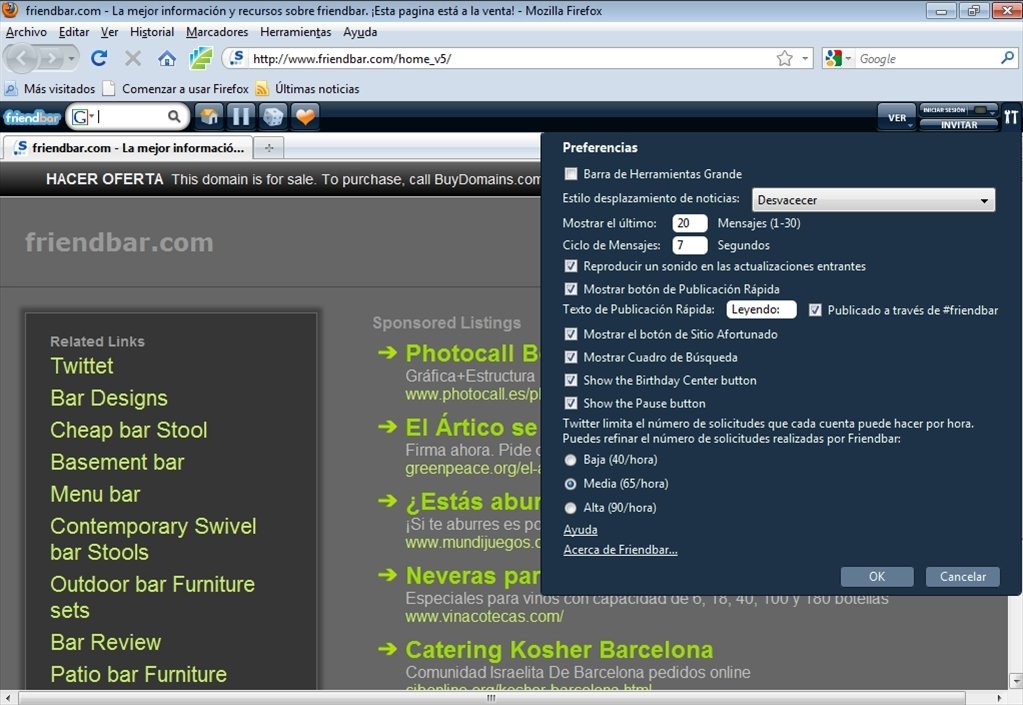Viewport: 1023px width, 705px height.
Task: Click the Google search magnifier icon
Action: pos(1007,58)
